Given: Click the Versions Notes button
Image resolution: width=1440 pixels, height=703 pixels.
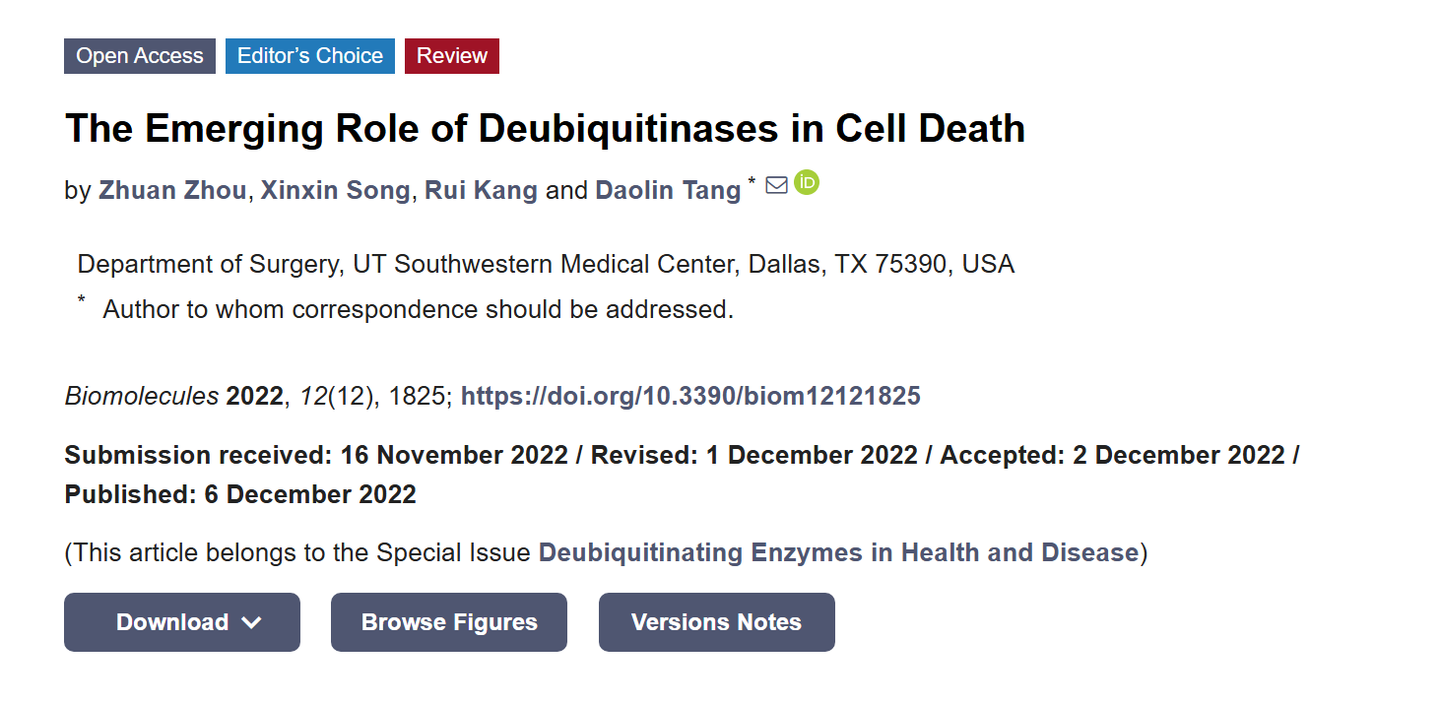Looking at the screenshot, I should tap(716, 622).
